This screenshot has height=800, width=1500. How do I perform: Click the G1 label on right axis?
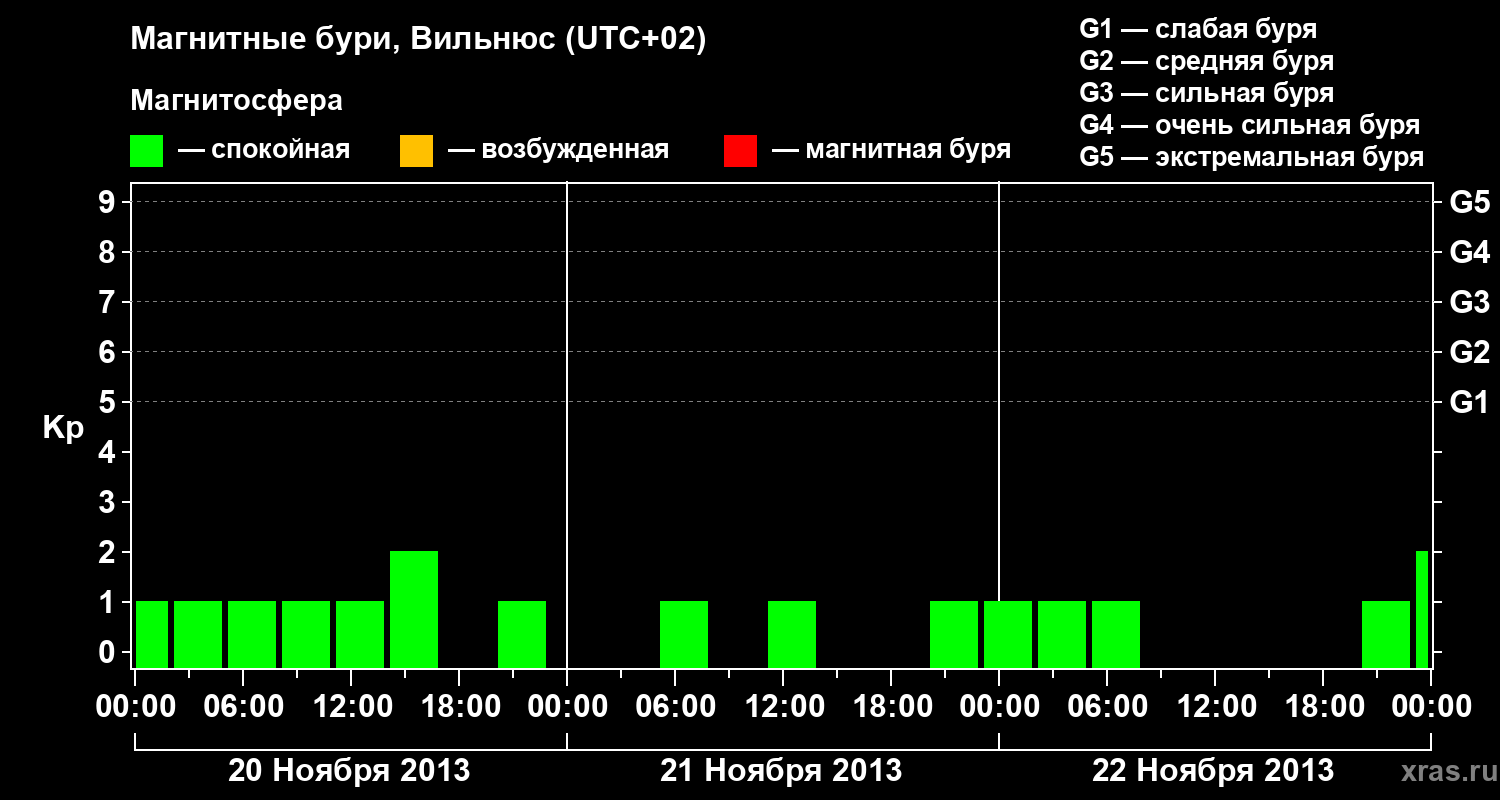tap(1469, 402)
